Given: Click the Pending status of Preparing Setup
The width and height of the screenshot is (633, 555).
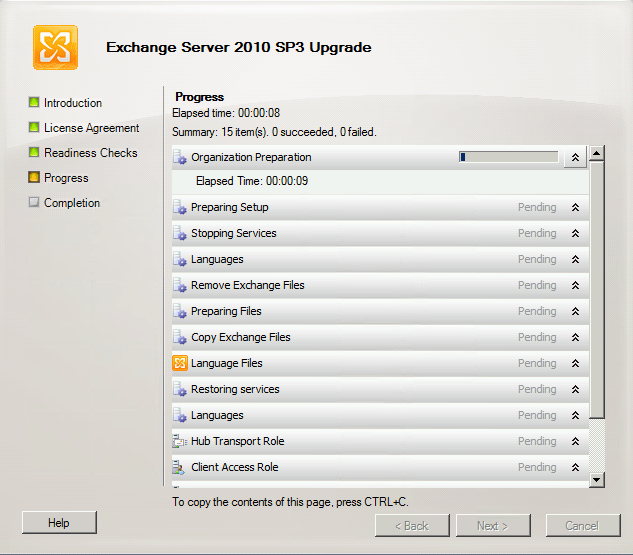Looking at the screenshot, I should 537,207.
